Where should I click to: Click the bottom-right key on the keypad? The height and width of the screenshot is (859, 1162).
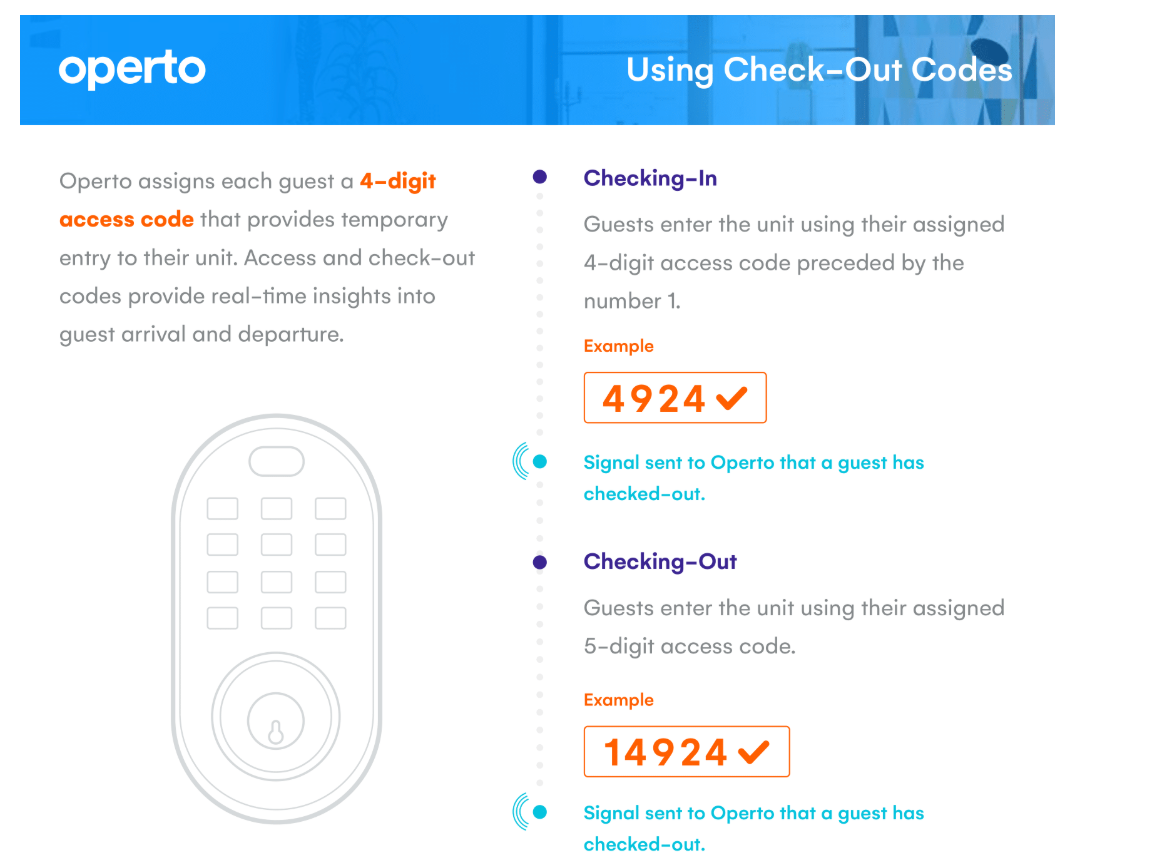point(331,618)
